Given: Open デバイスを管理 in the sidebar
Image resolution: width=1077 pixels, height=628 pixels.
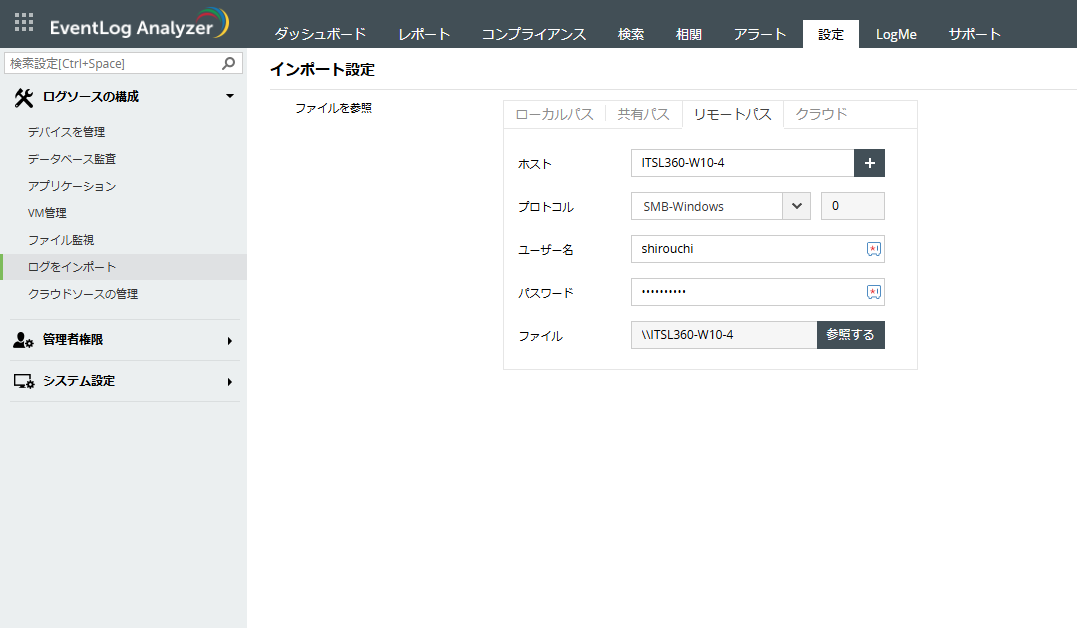Looking at the screenshot, I should [66, 132].
